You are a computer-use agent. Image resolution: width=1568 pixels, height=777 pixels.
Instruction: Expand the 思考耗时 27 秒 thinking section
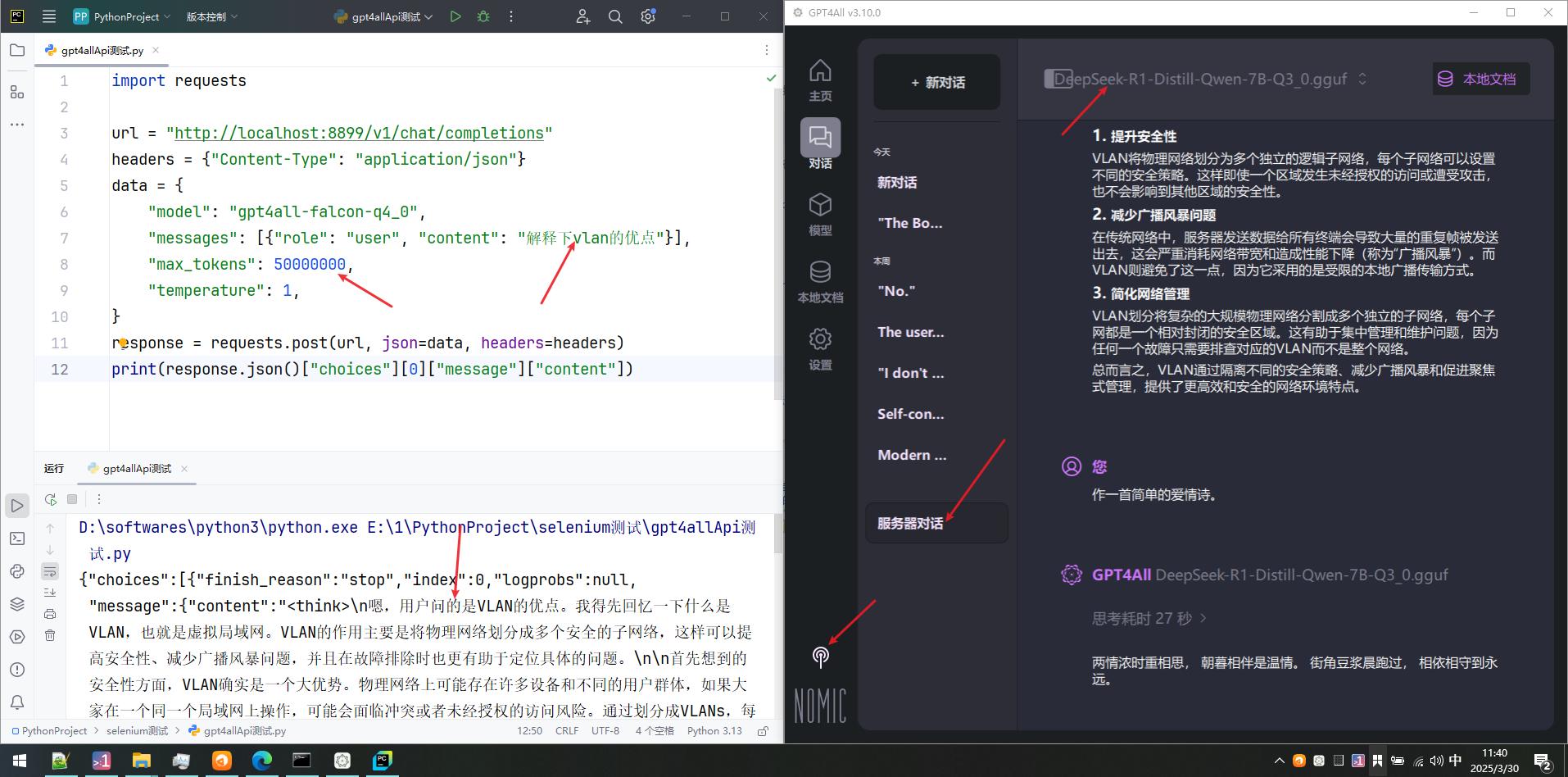pyautogui.click(x=1149, y=618)
